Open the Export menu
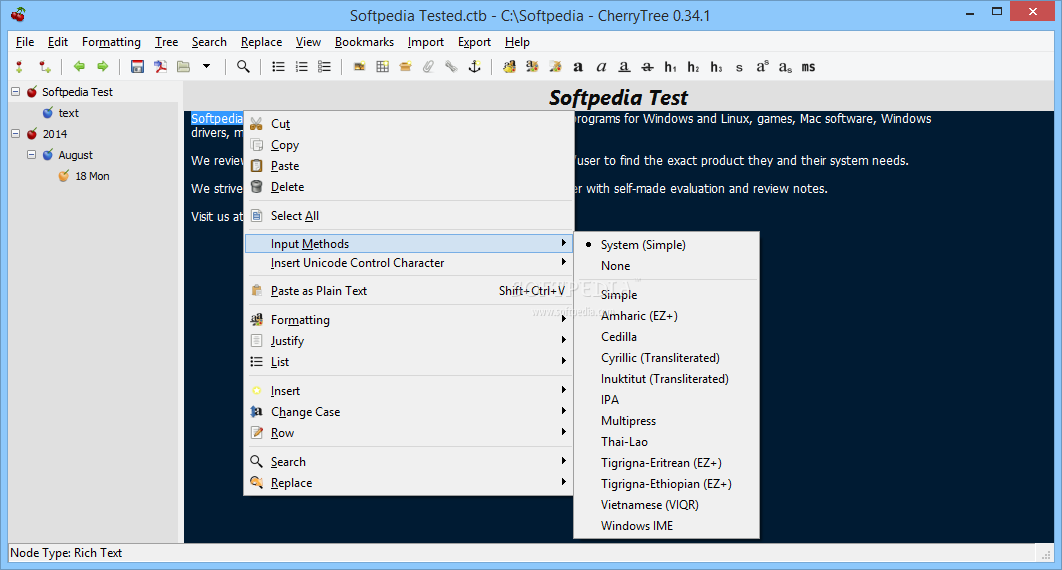1062x570 pixels. pos(474,42)
